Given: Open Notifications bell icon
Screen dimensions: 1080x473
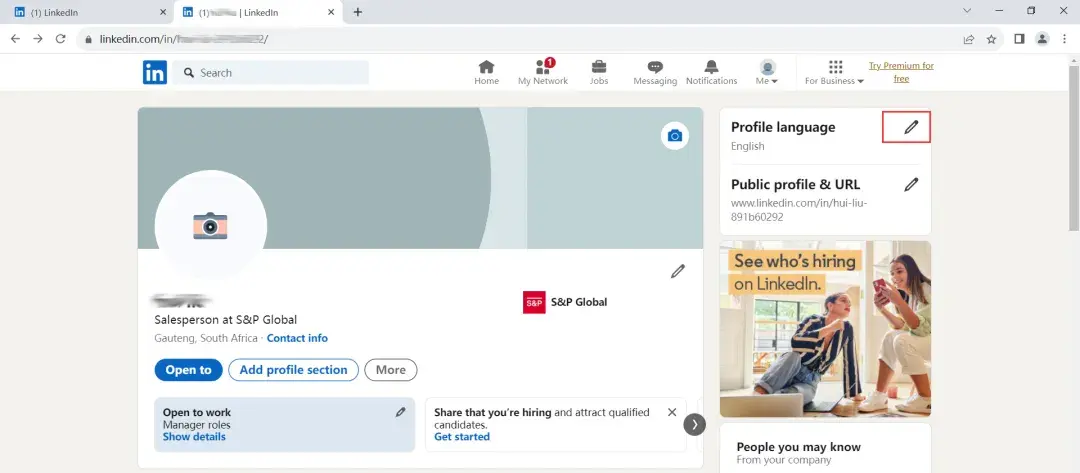Looking at the screenshot, I should coord(711,67).
